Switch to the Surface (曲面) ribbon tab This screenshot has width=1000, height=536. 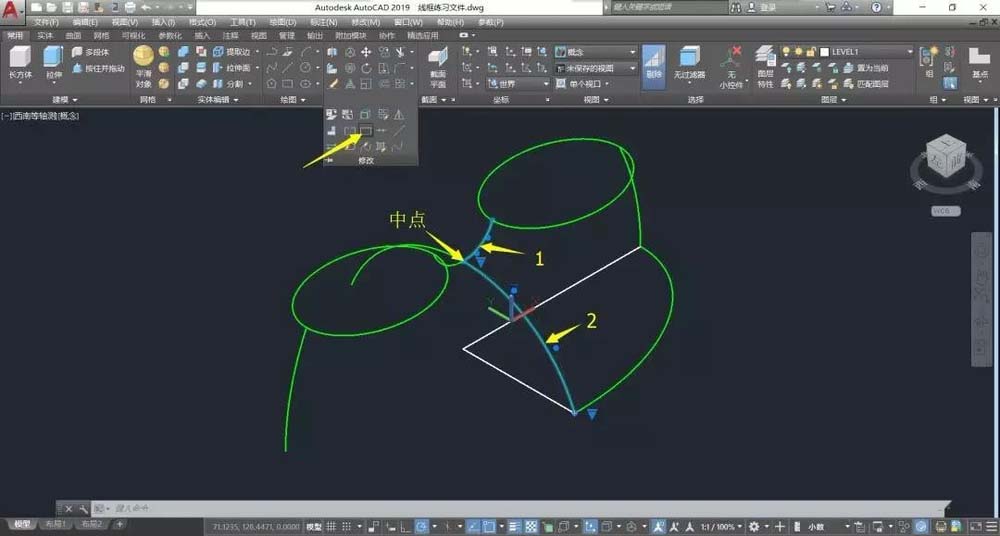[x=73, y=36]
